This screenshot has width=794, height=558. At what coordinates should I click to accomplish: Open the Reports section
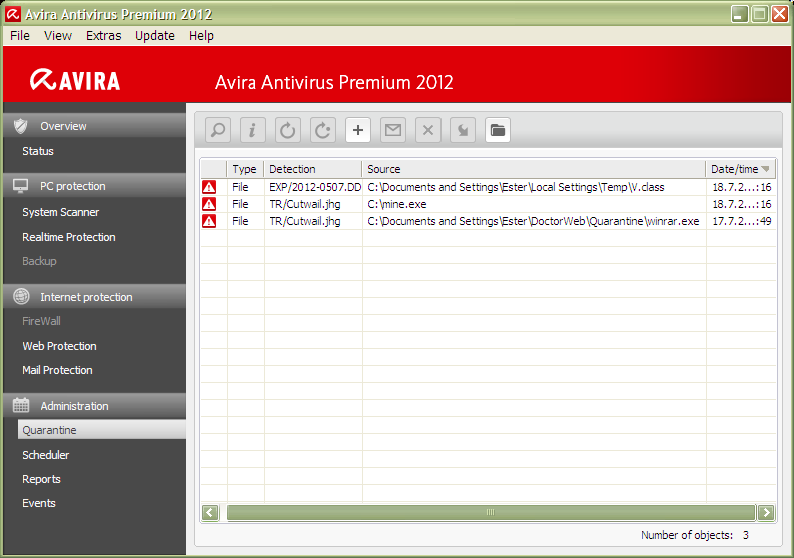(42, 479)
